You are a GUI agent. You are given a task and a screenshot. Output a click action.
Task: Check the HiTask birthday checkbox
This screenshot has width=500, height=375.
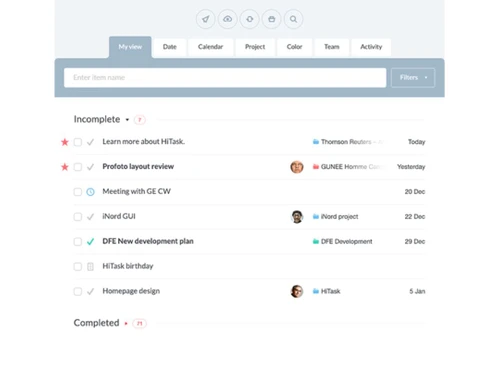(x=78, y=267)
